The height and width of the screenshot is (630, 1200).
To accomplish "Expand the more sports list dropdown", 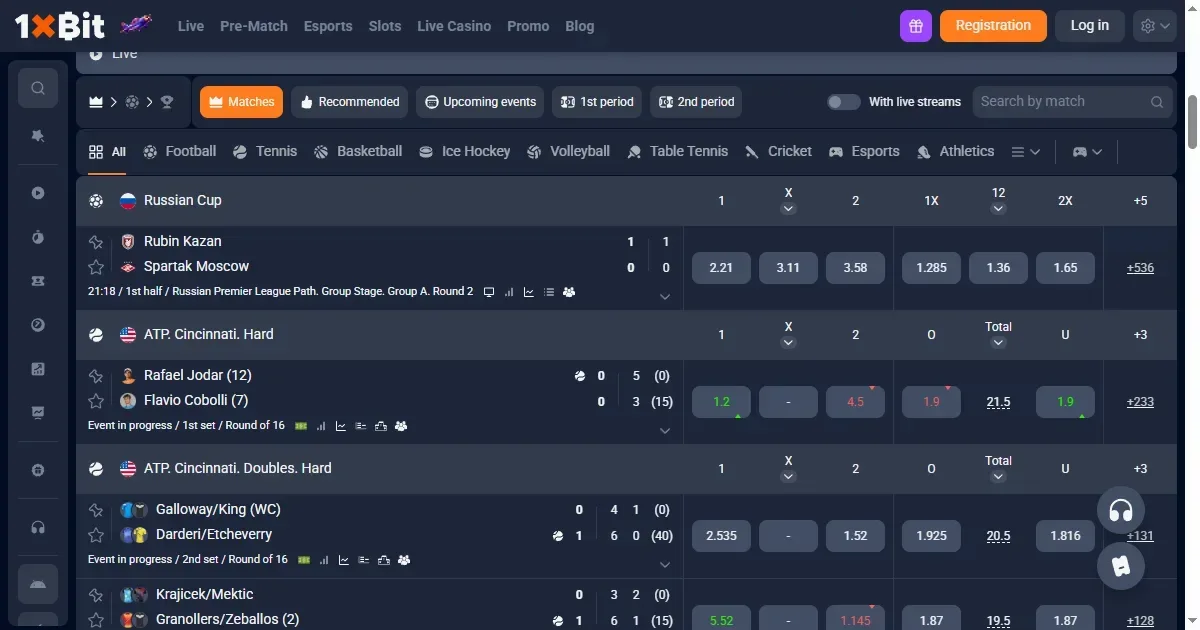I will click(x=1026, y=152).
